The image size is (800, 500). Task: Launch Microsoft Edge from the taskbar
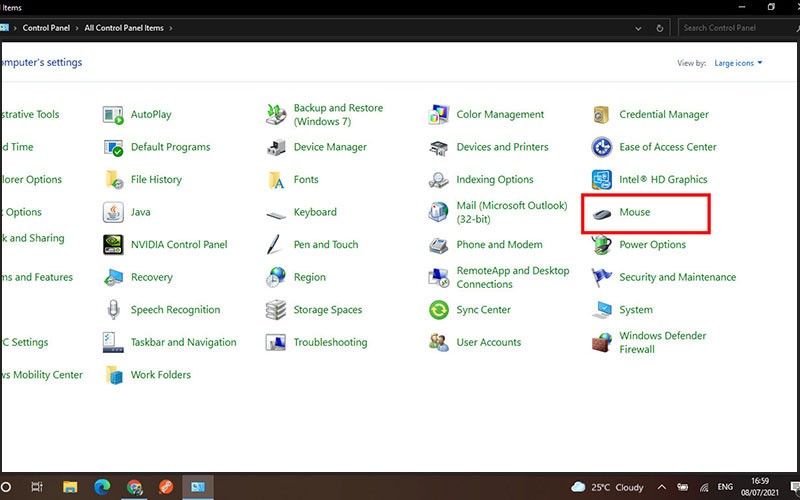pos(102,487)
